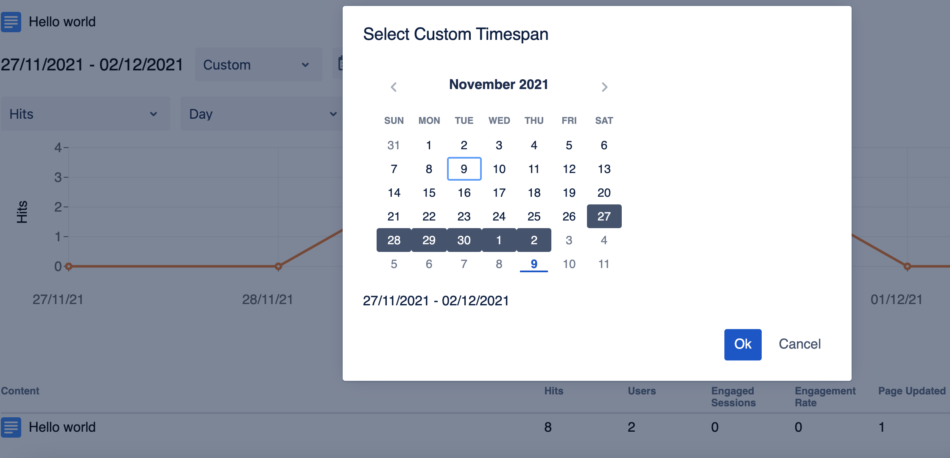This screenshot has width=950, height=458.
Task: Select November 27 as start date
Action: coord(604,216)
